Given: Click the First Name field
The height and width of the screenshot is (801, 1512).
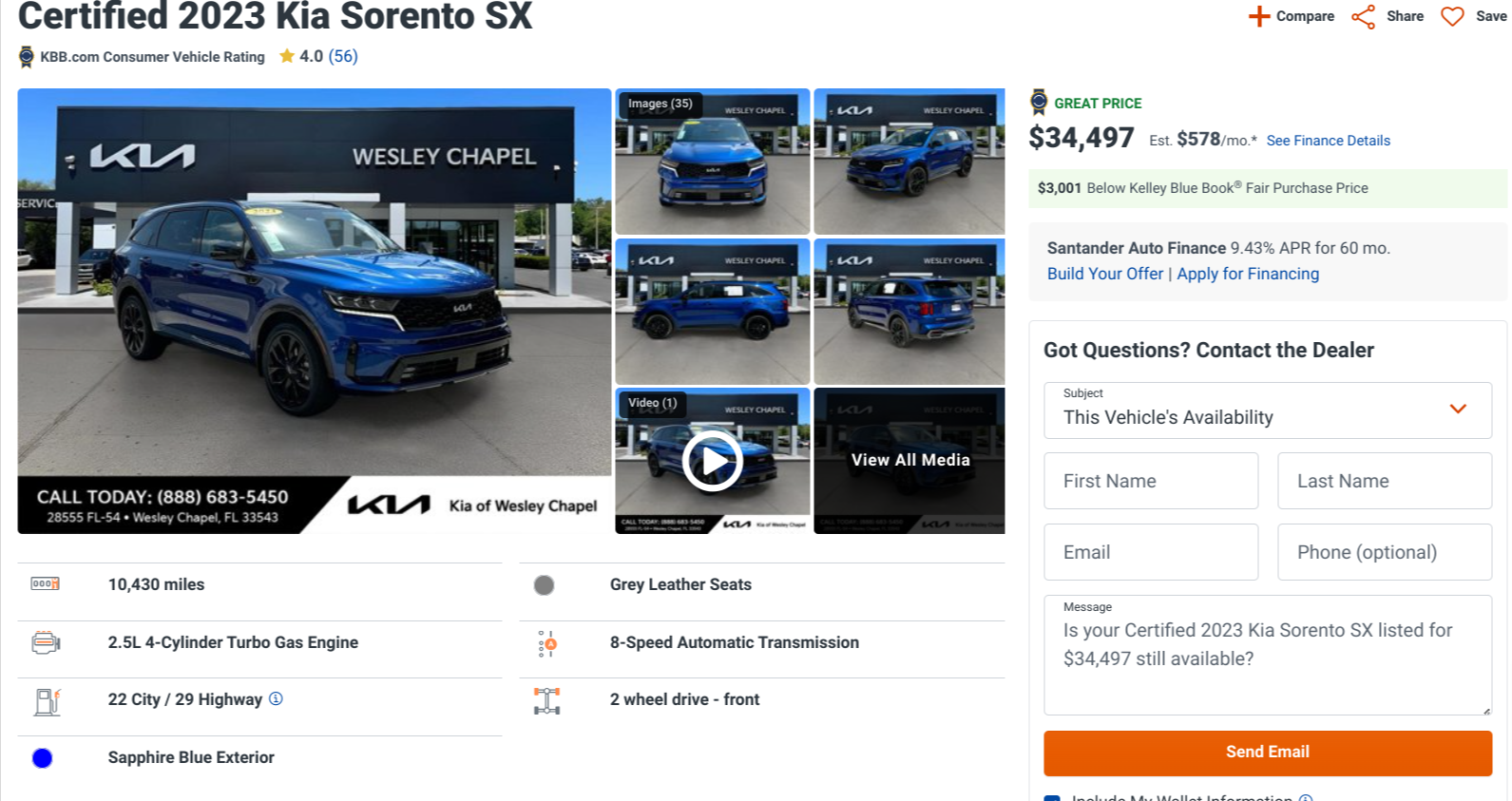Looking at the screenshot, I should [1151, 481].
